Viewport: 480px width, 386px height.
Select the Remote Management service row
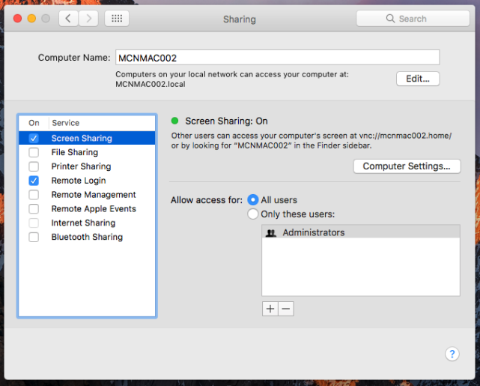pyautogui.click(x=87, y=195)
